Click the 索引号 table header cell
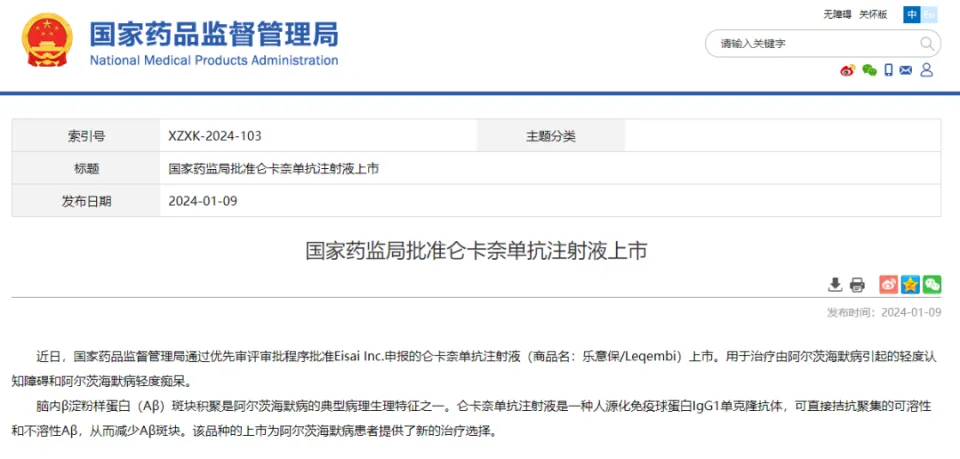Screen dimensions: 960x459 click(86, 136)
